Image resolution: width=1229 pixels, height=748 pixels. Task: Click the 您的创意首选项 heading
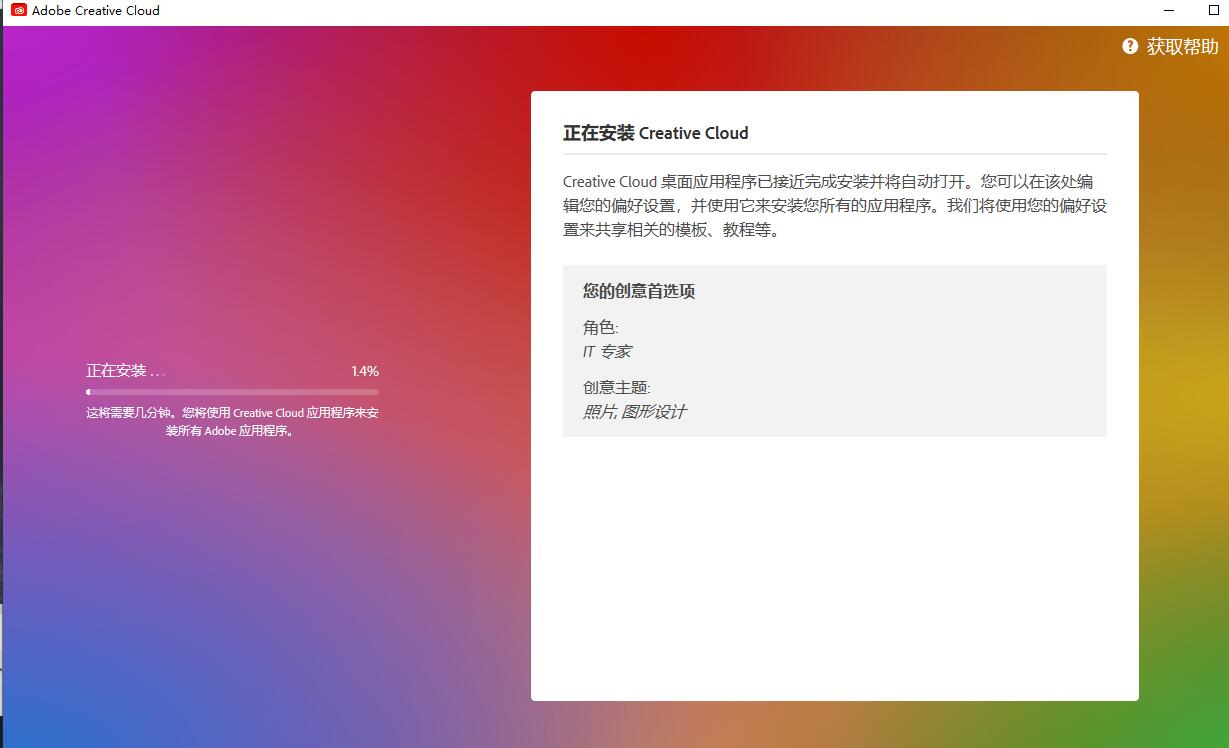coord(639,291)
